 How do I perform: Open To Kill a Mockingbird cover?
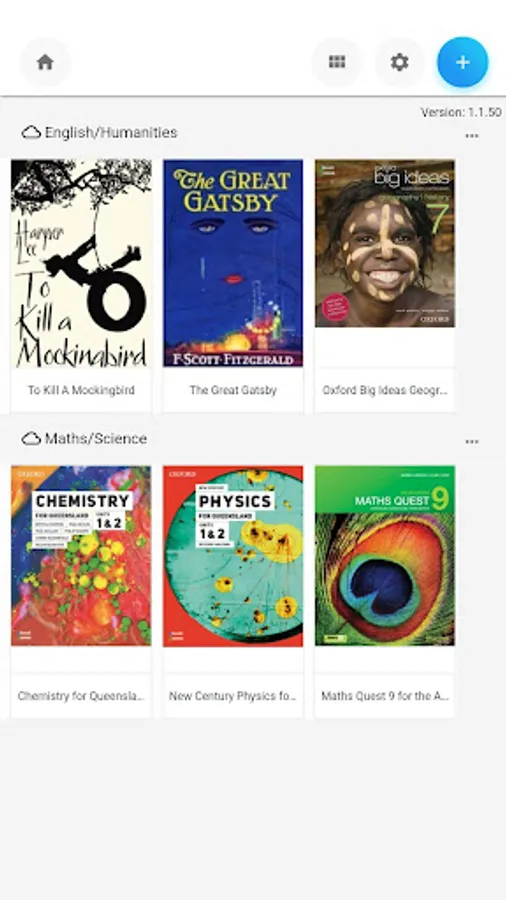click(81, 263)
